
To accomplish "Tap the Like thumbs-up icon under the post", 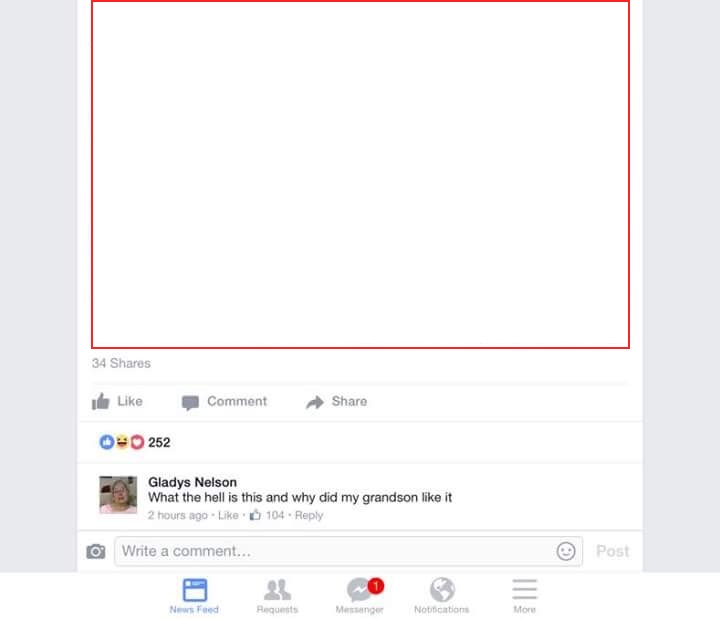I will [x=101, y=401].
